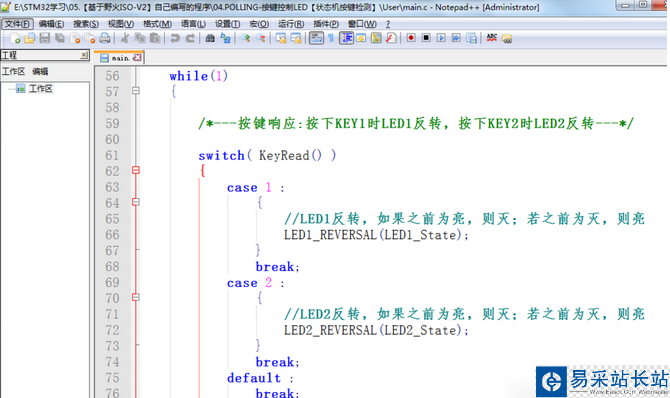This screenshot has width=670, height=398.
Task: Open the 编辑 menu in project panel
Action: (40, 71)
